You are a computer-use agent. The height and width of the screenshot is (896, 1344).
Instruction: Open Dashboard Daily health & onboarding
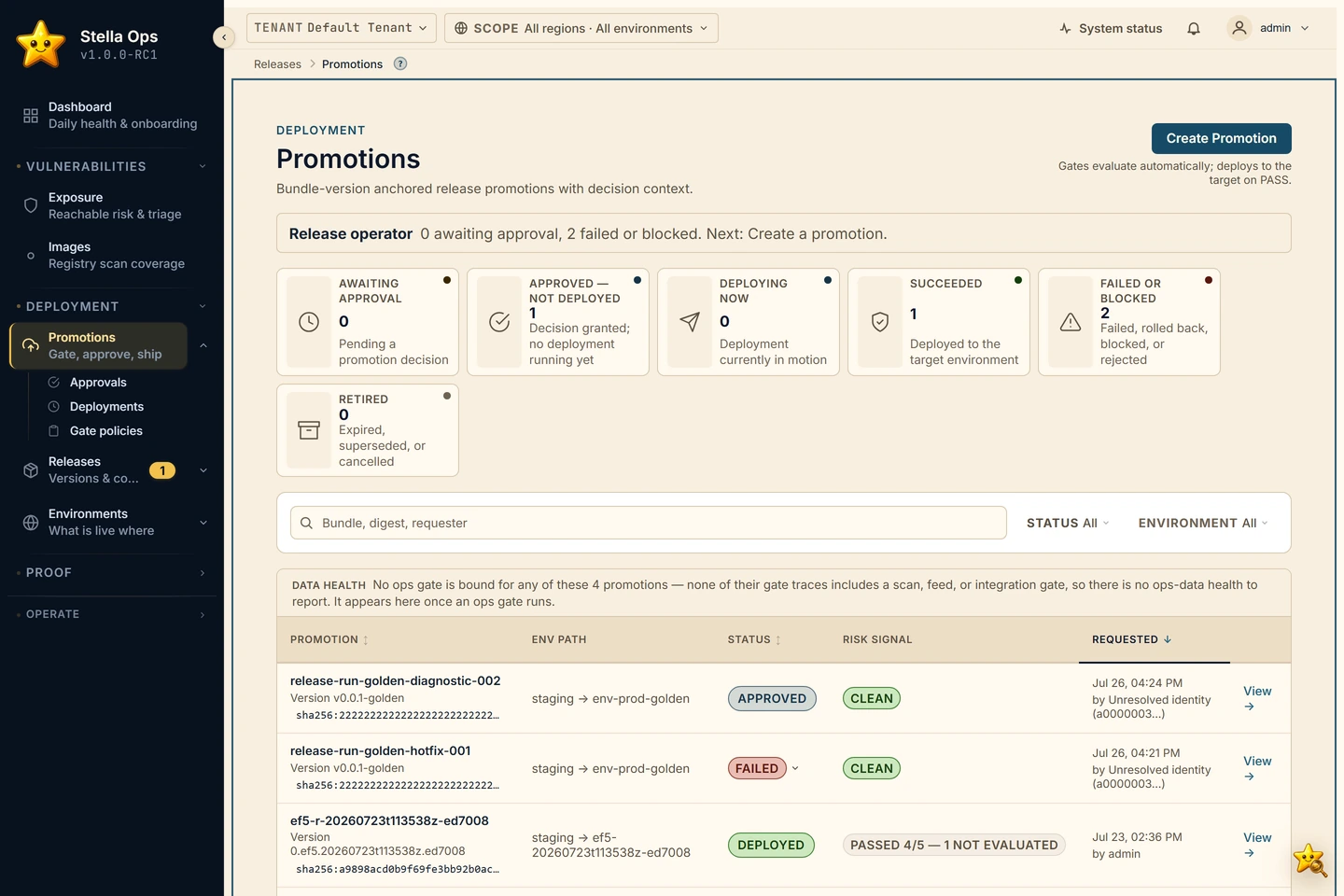coord(112,116)
